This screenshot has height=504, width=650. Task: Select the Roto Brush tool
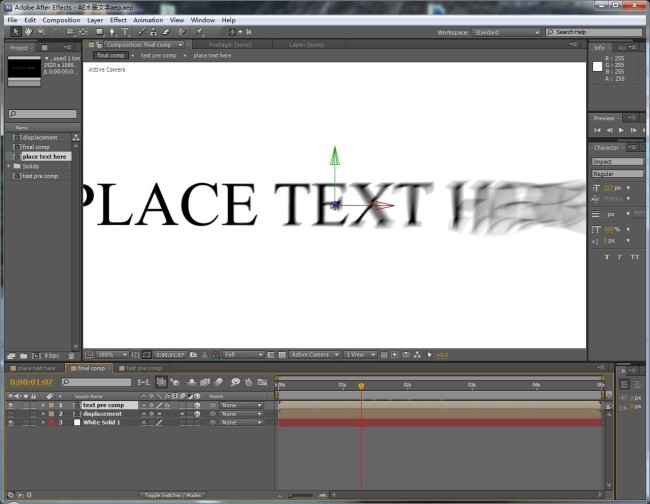click(183, 32)
